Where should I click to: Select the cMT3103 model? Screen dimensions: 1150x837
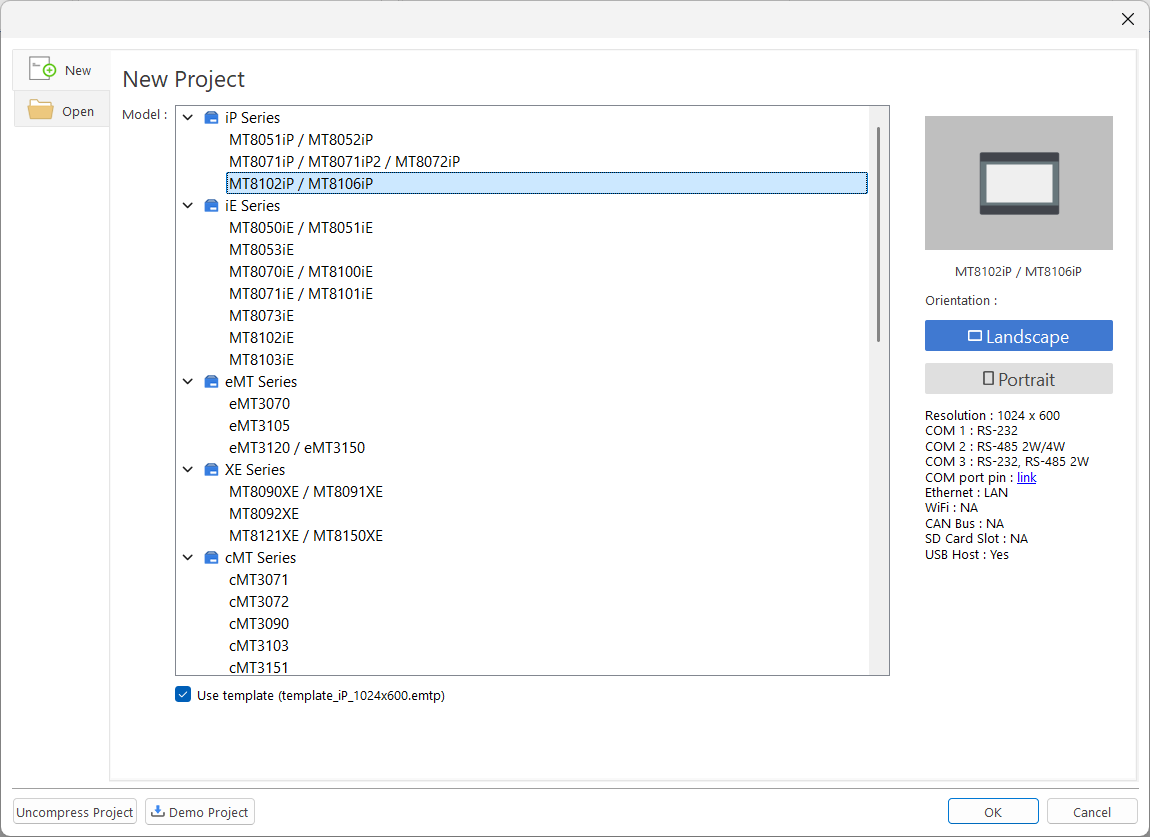[259, 646]
